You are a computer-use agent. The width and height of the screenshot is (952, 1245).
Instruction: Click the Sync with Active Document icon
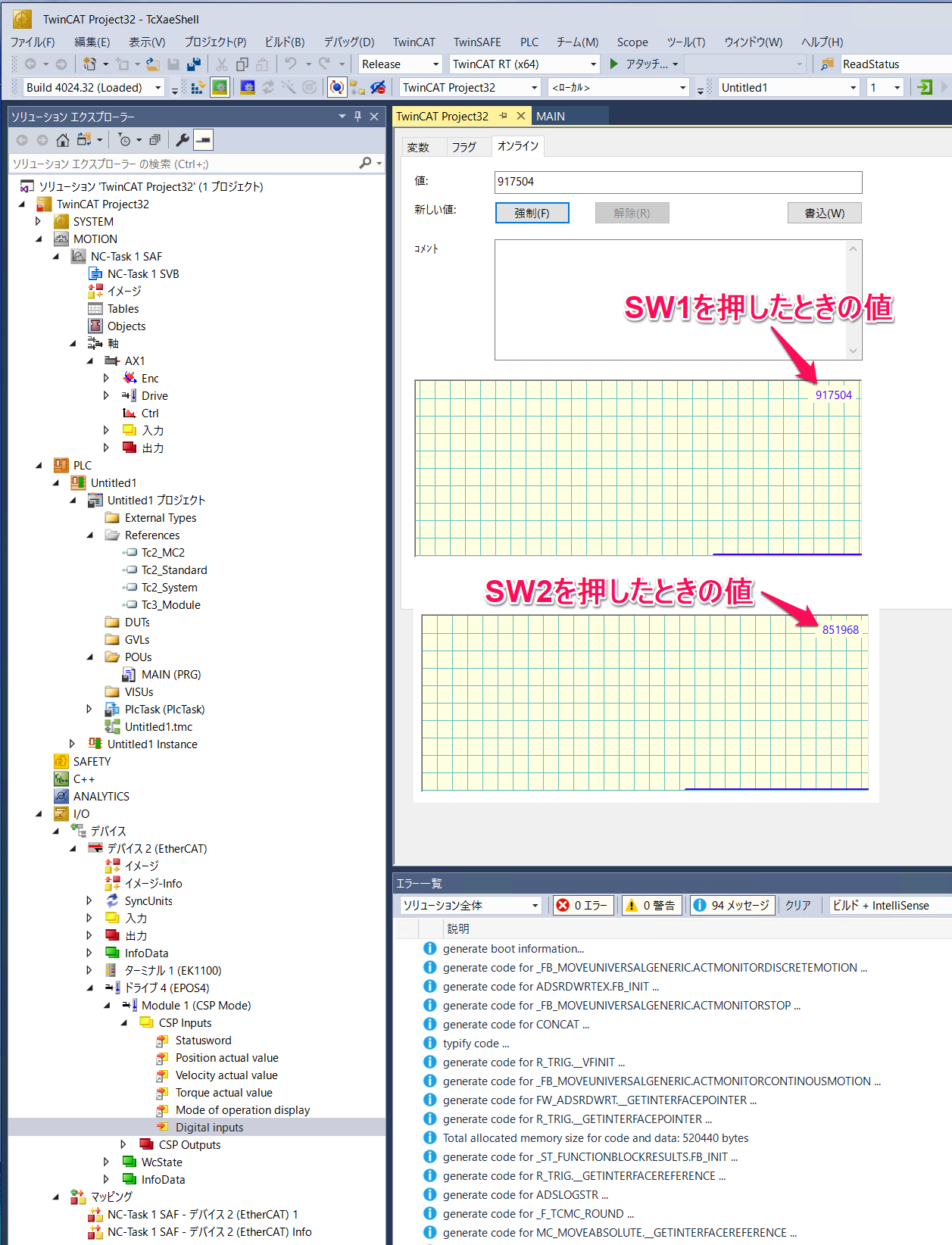point(83,140)
